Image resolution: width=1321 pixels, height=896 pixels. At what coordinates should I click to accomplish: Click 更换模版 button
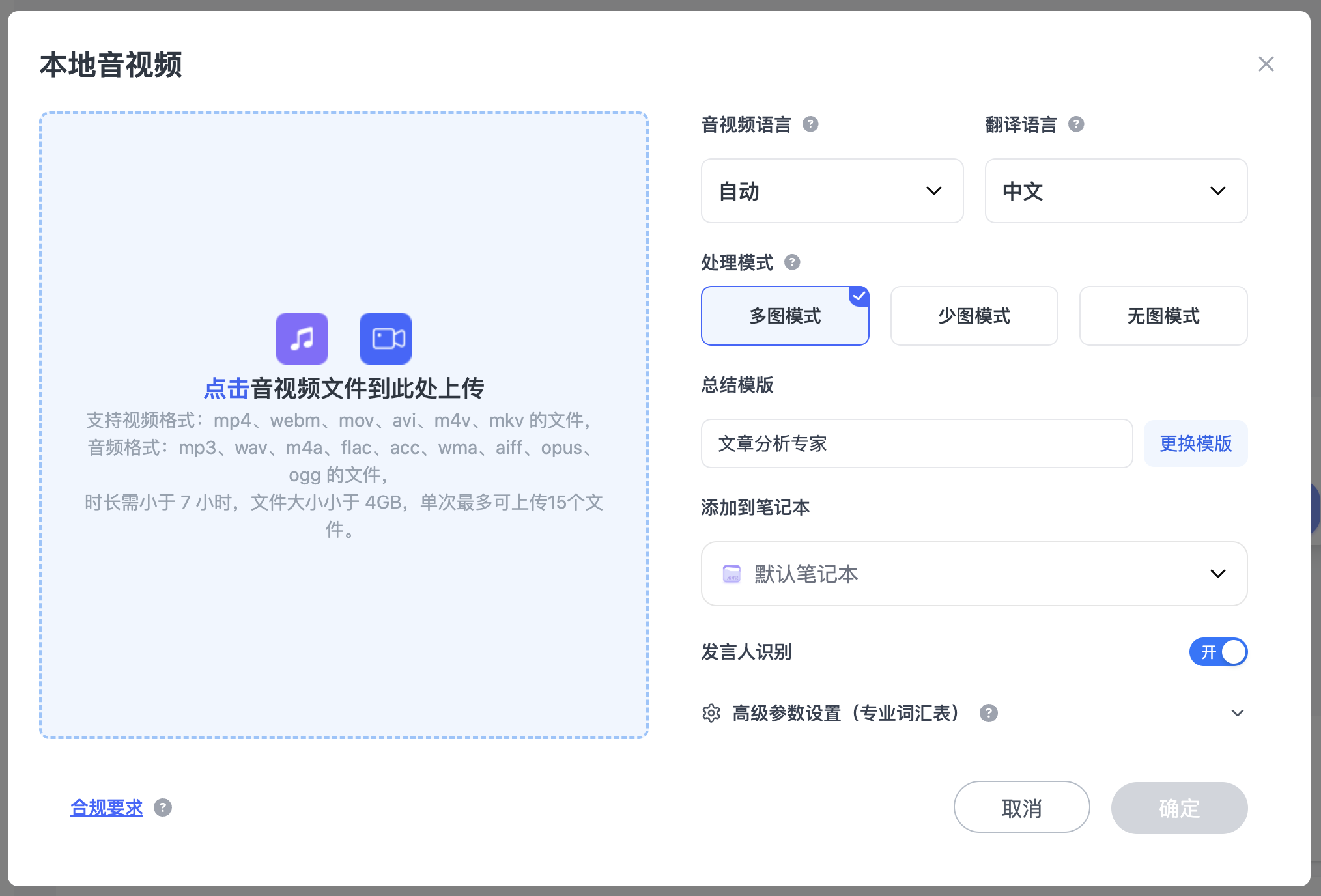(1195, 443)
